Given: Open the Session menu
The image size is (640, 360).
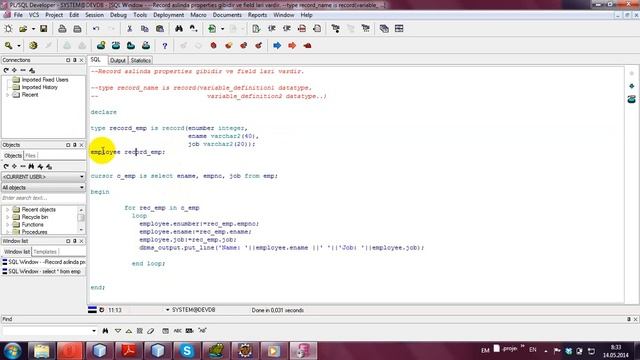Looking at the screenshot, I should pyautogui.click(x=94, y=15).
